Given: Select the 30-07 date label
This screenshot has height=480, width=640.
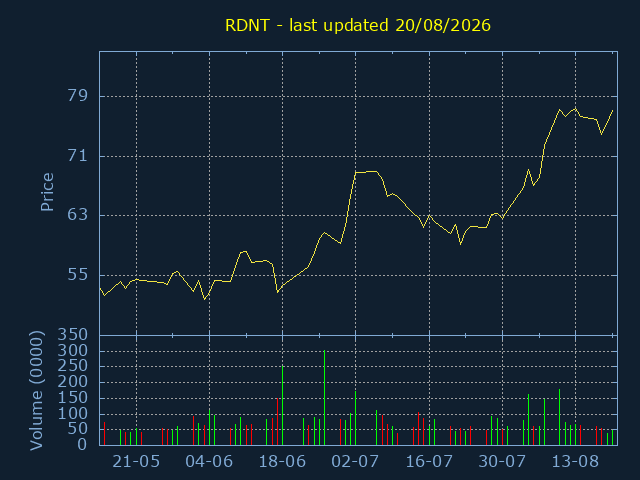Looking at the screenshot, I should [x=502, y=462].
